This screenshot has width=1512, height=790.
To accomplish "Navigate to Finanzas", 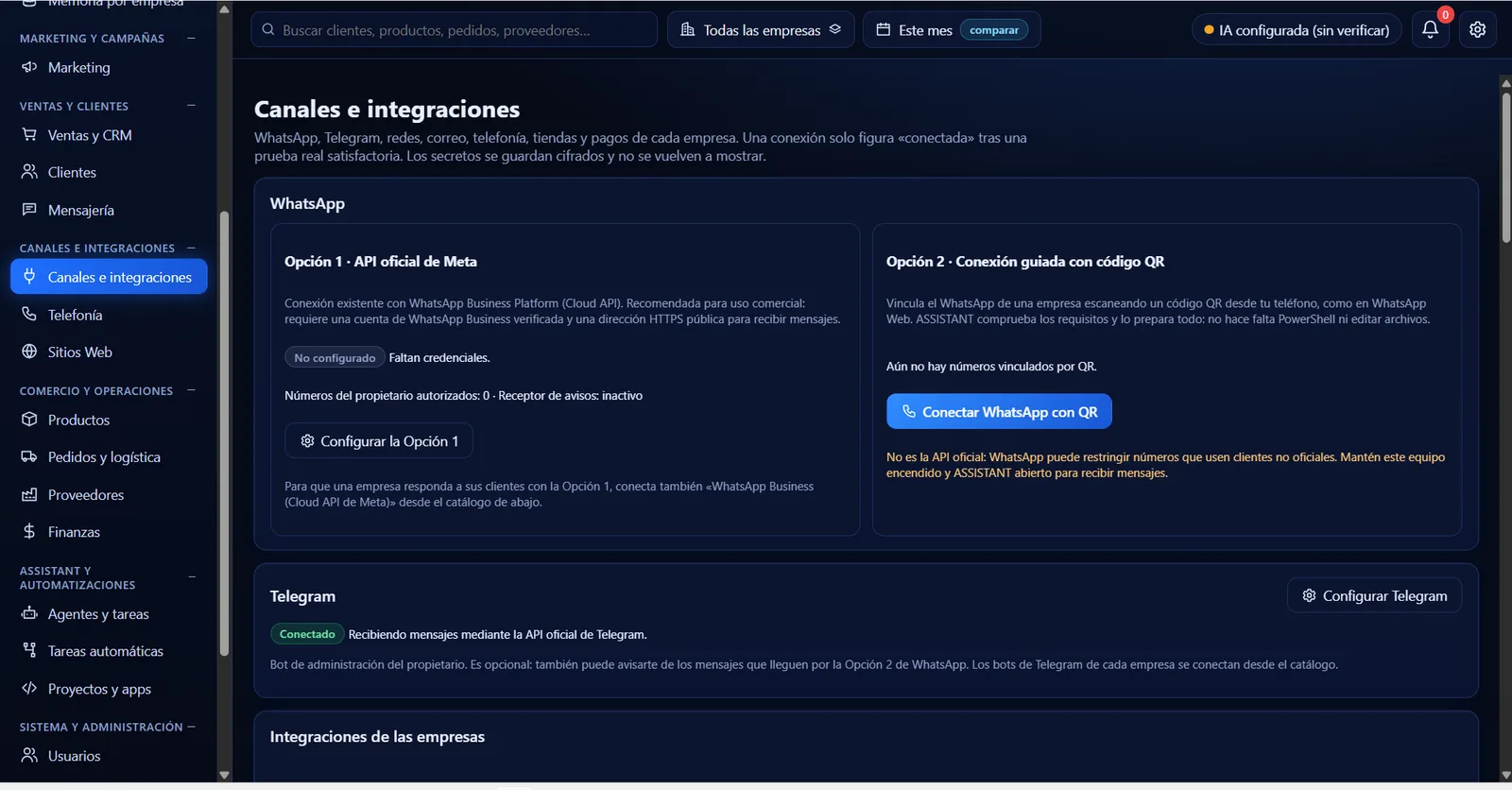I will (x=109, y=531).
